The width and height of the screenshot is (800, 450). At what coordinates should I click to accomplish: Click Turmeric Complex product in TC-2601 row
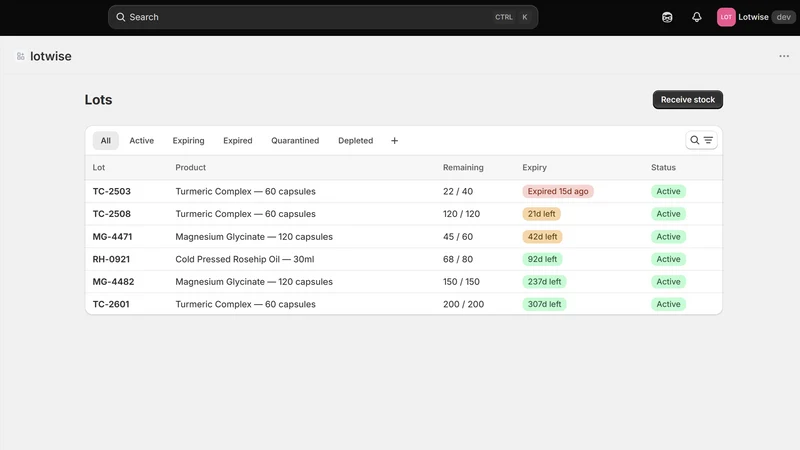[x=245, y=304]
